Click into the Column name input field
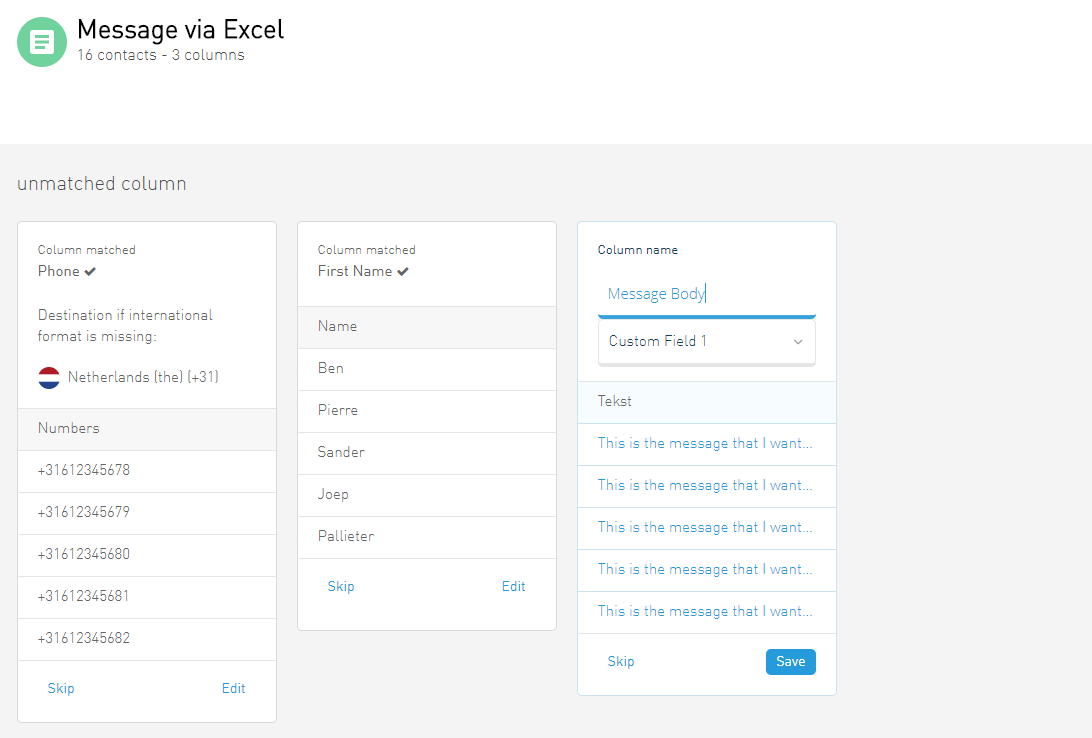1092x738 pixels. pyautogui.click(x=706, y=294)
